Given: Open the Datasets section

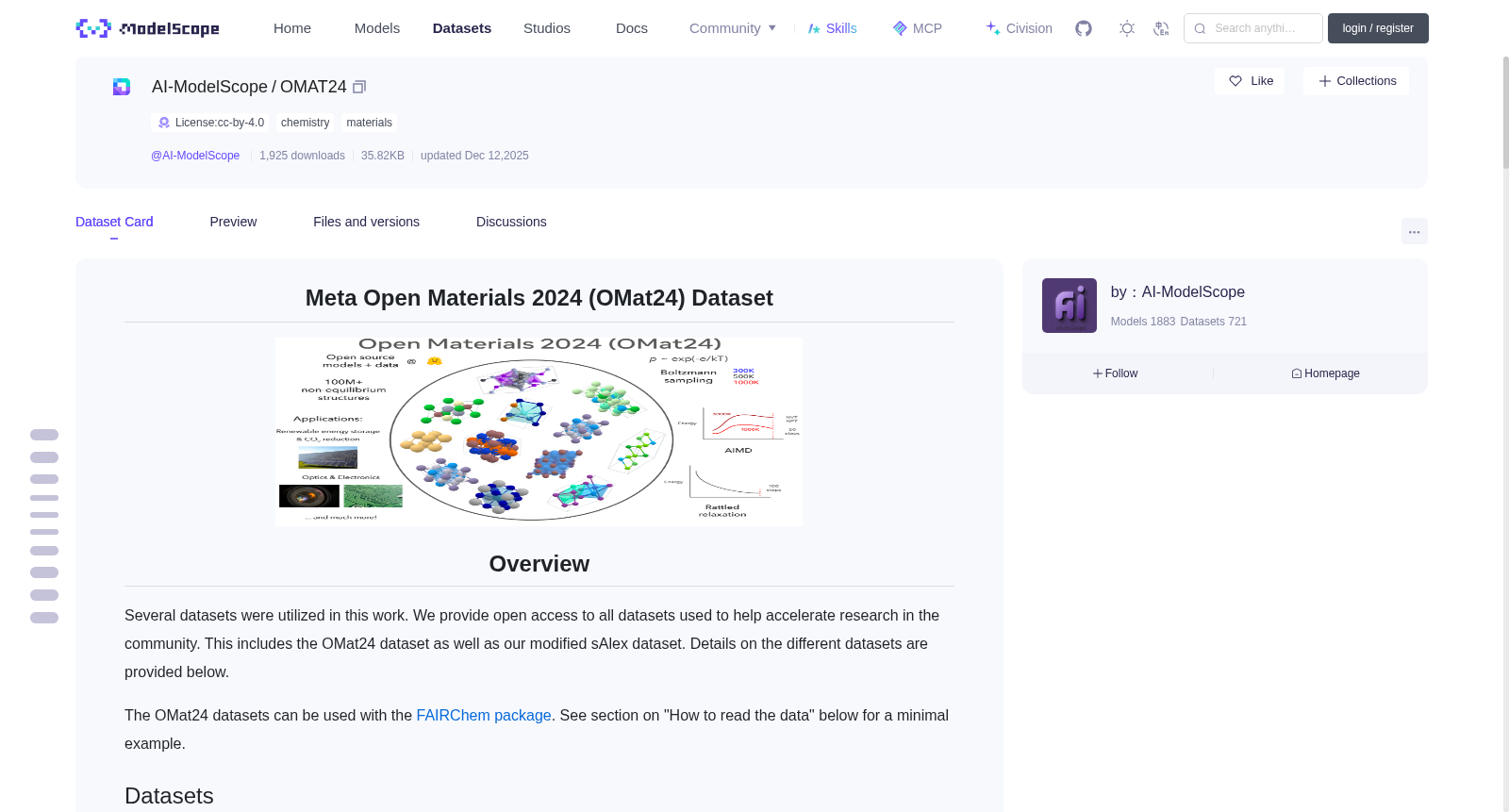Looking at the screenshot, I should coord(462,28).
